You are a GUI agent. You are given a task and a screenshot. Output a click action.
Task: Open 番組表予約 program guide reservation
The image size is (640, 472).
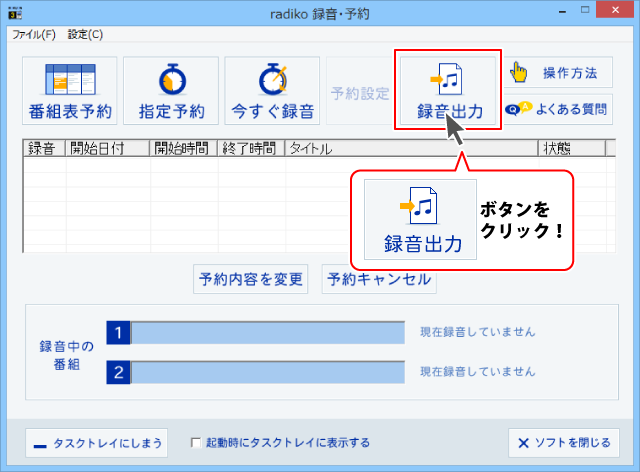coord(70,91)
